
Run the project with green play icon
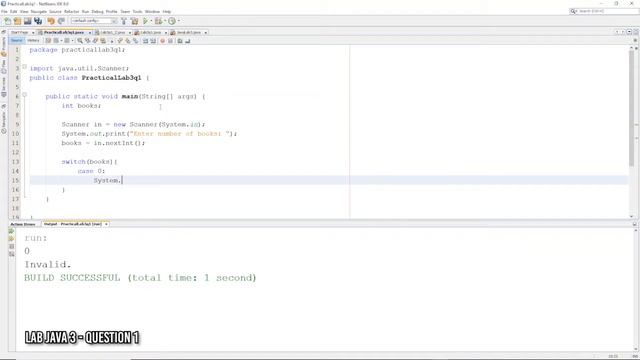coord(145,21)
